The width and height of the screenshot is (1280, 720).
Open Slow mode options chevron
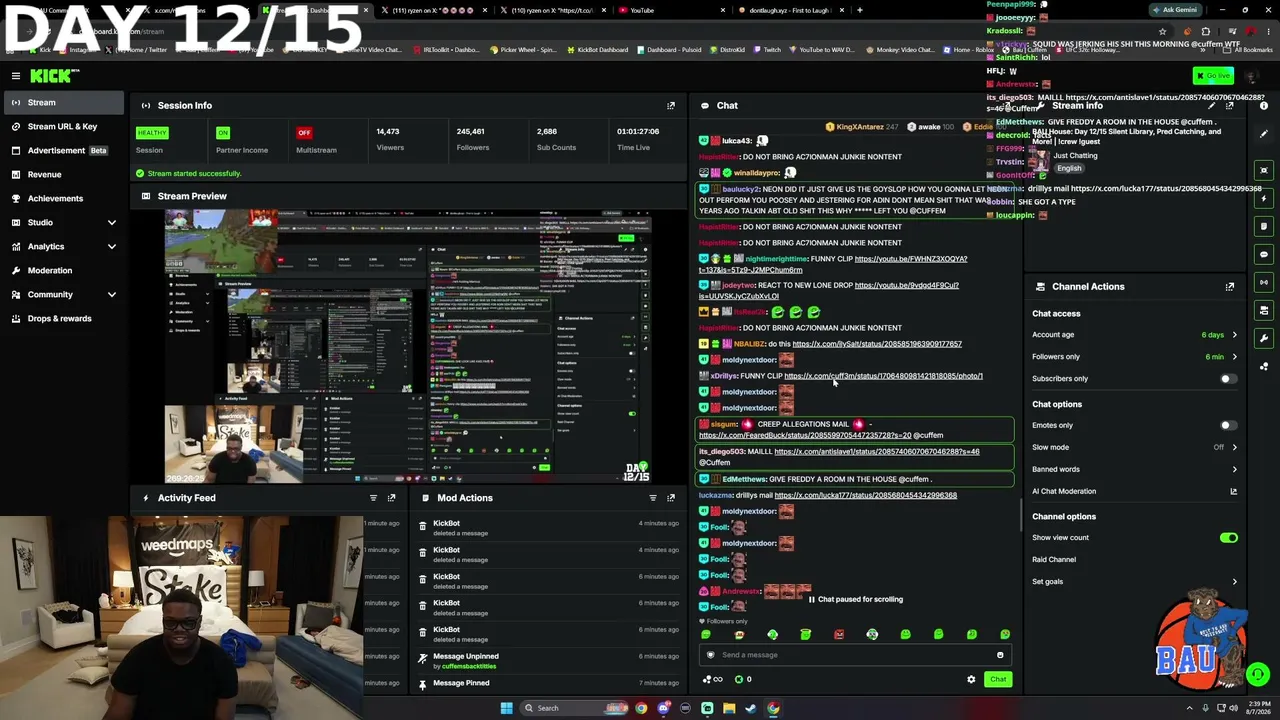pyautogui.click(x=1234, y=448)
